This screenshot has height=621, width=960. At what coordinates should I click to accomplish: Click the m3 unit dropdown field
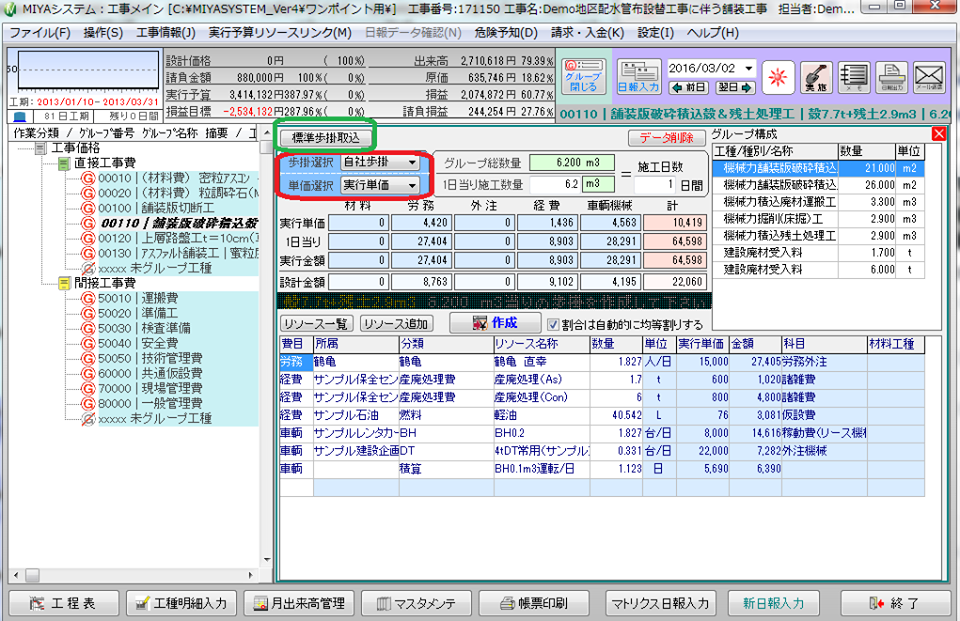coord(598,184)
